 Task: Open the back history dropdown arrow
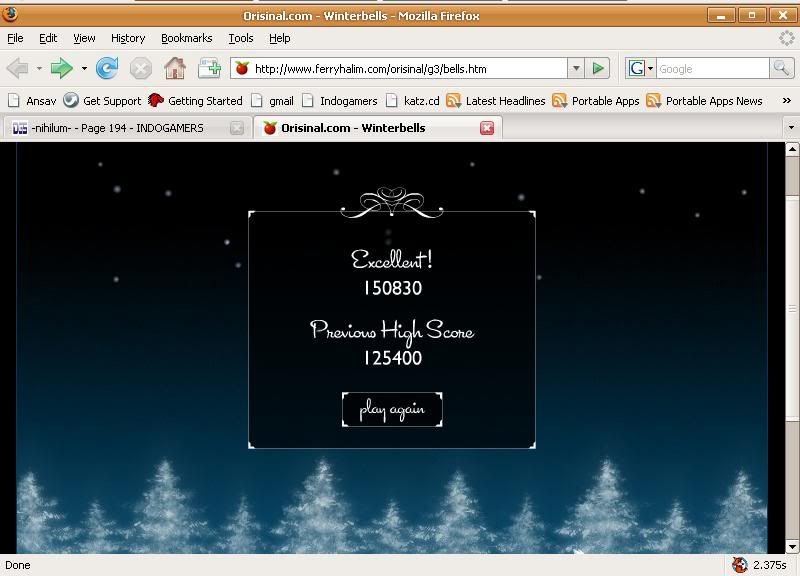pyautogui.click(x=39, y=68)
